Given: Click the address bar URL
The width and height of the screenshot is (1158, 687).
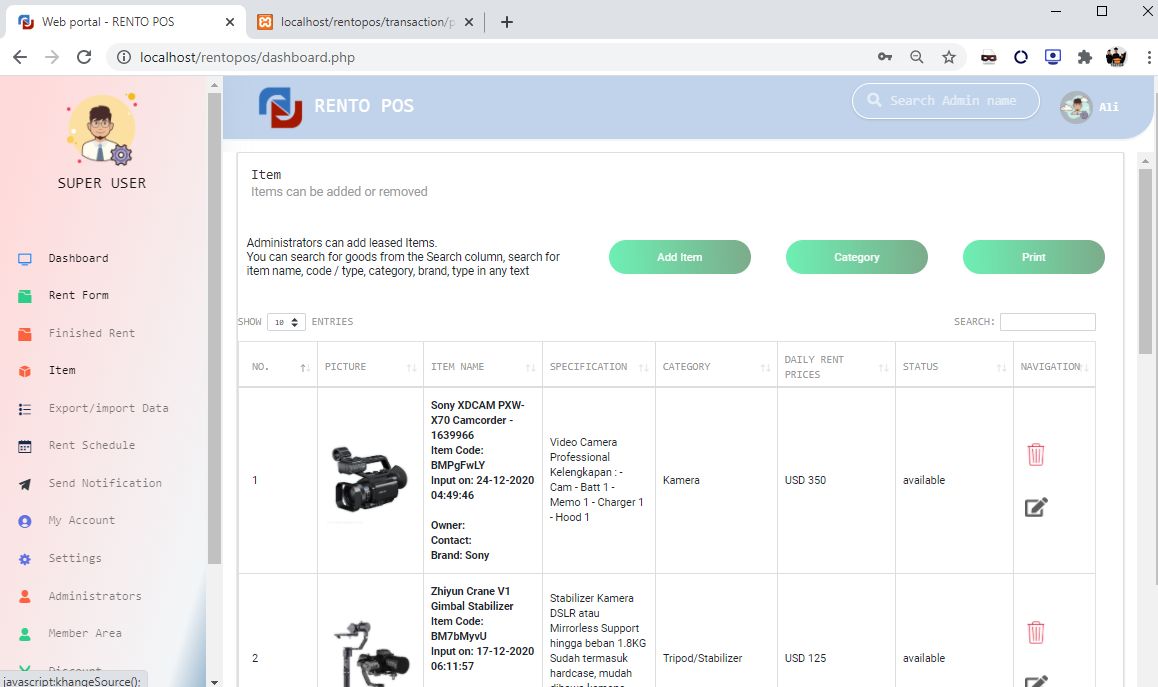Looking at the screenshot, I should point(247,57).
